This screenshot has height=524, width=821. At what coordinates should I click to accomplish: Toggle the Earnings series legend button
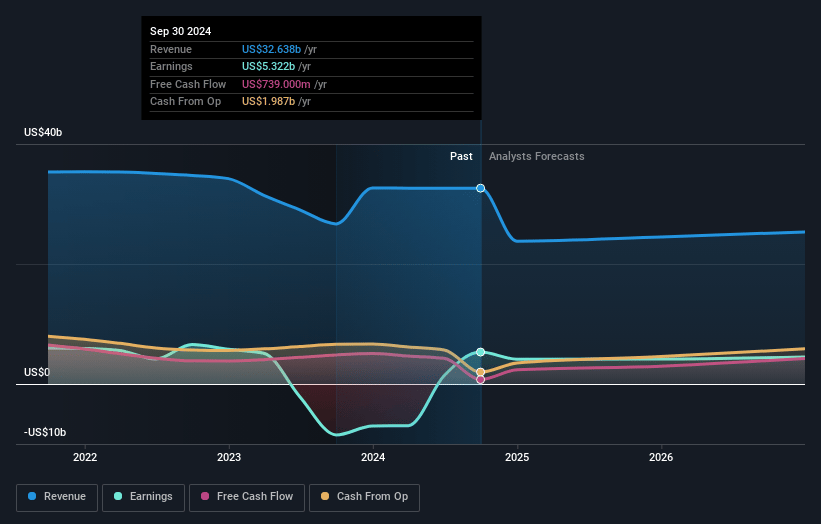click(x=143, y=497)
